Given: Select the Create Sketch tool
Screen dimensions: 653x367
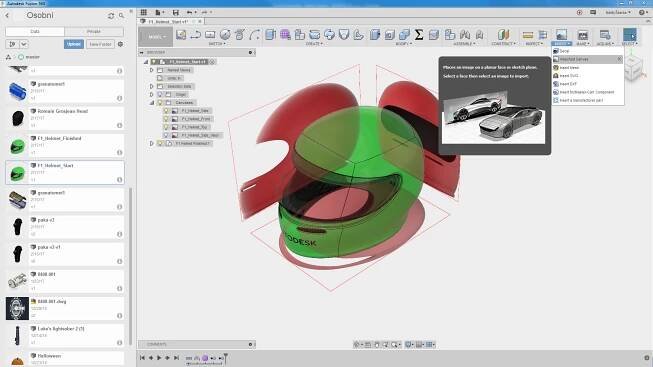Looking at the screenshot, I should pos(181,35).
